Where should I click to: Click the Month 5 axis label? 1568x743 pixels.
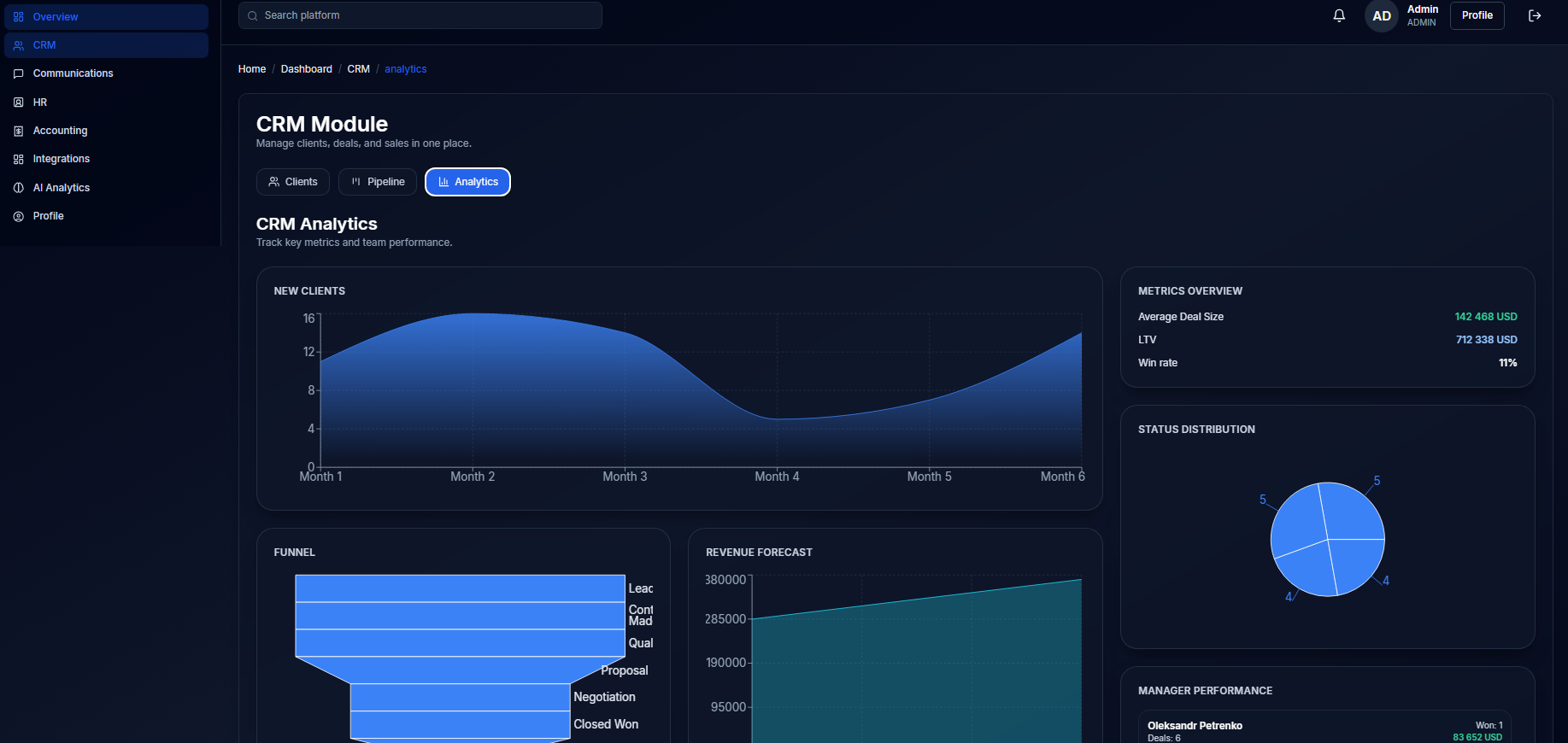click(929, 477)
